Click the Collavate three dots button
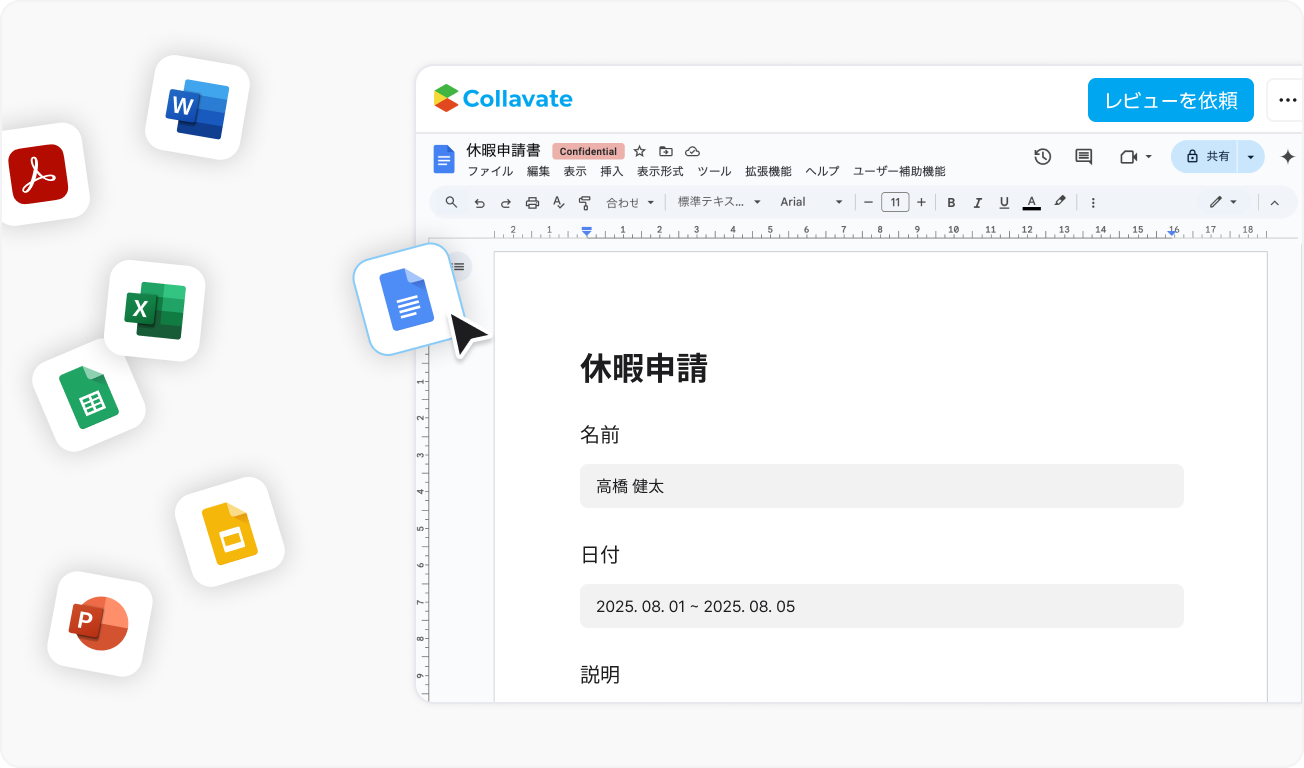 [x=1286, y=100]
